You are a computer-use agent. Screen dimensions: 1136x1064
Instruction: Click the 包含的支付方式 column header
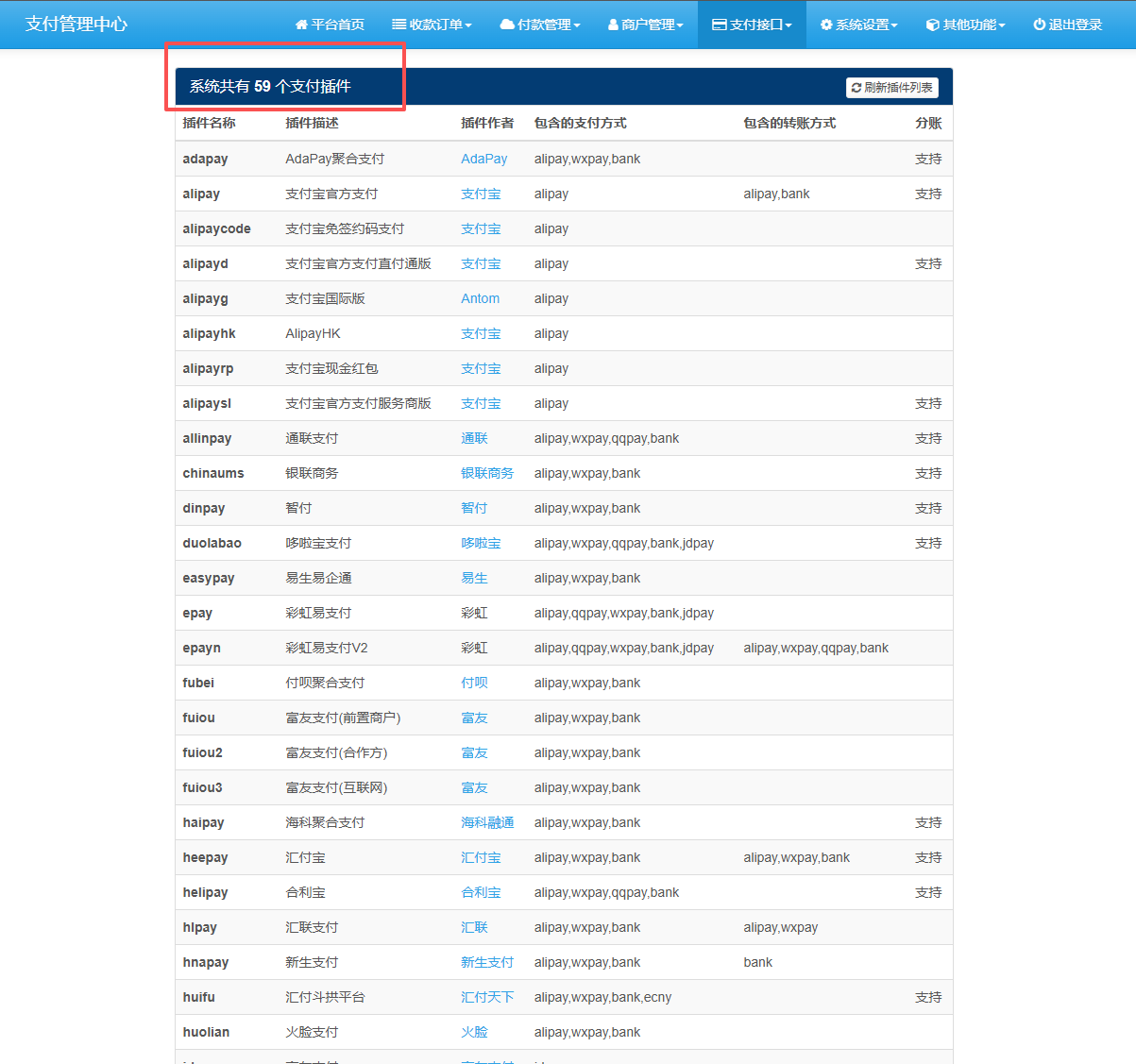click(x=580, y=123)
